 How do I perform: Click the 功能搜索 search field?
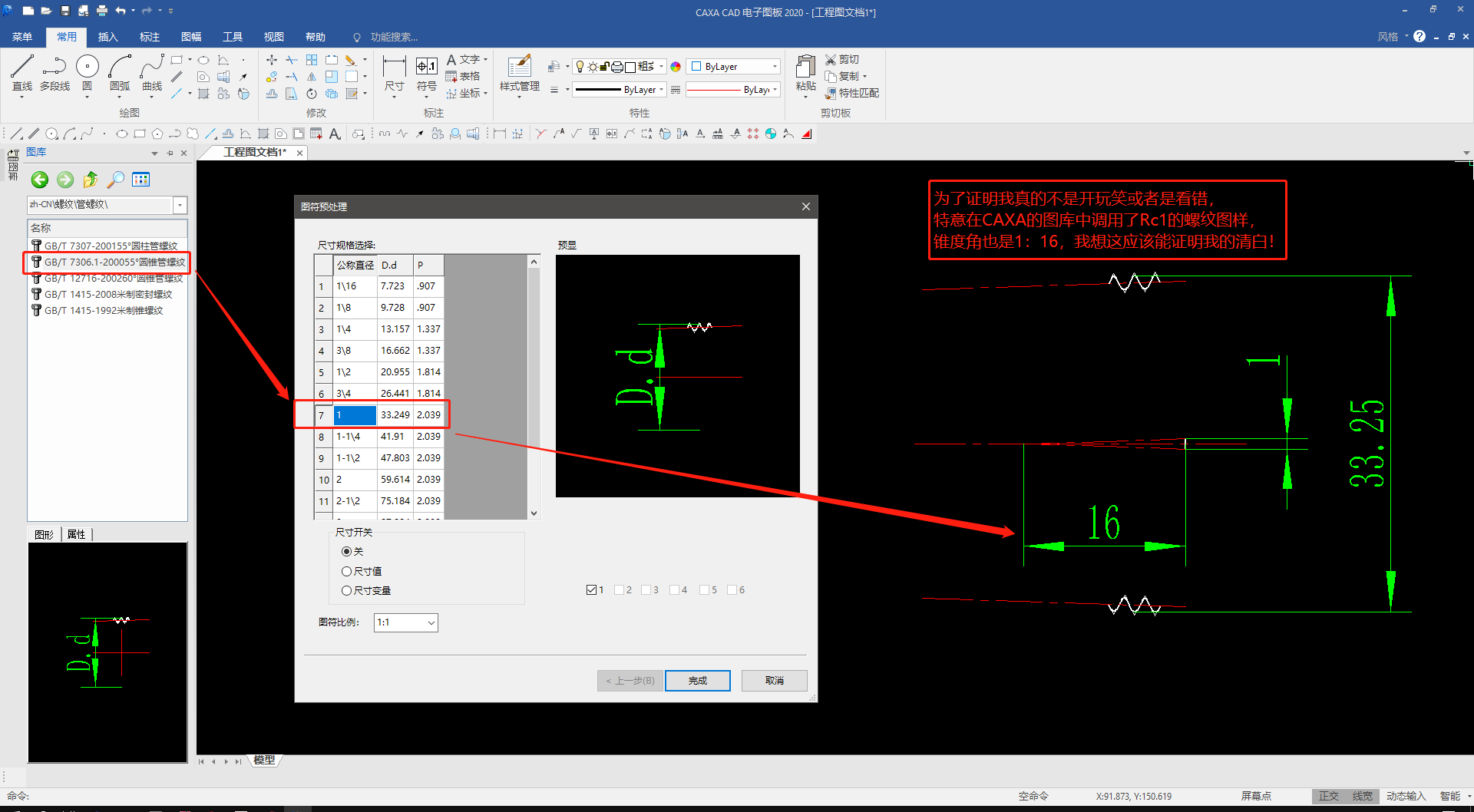(x=394, y=37)
